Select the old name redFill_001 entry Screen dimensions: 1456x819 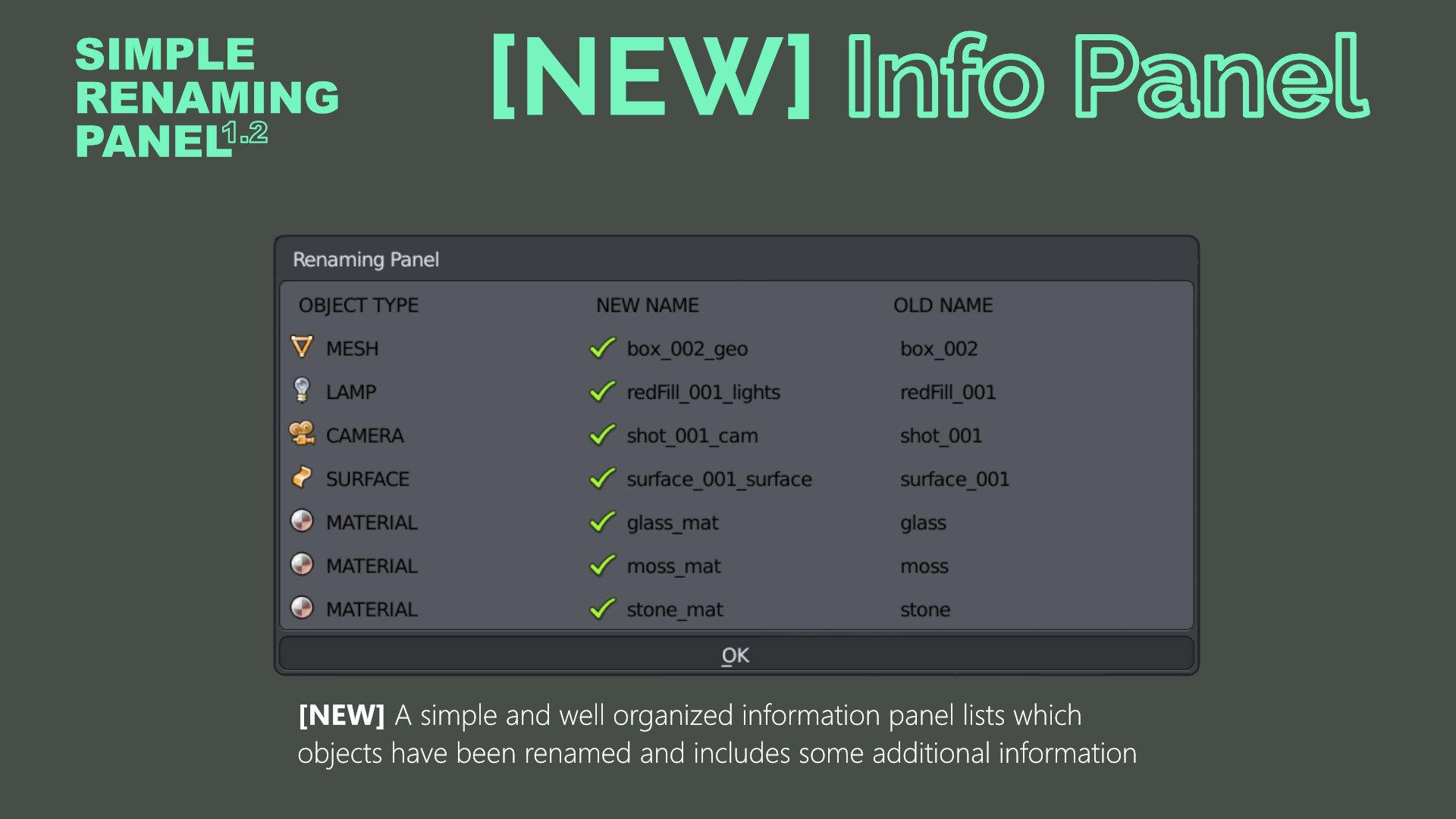(x=948, y=392)
